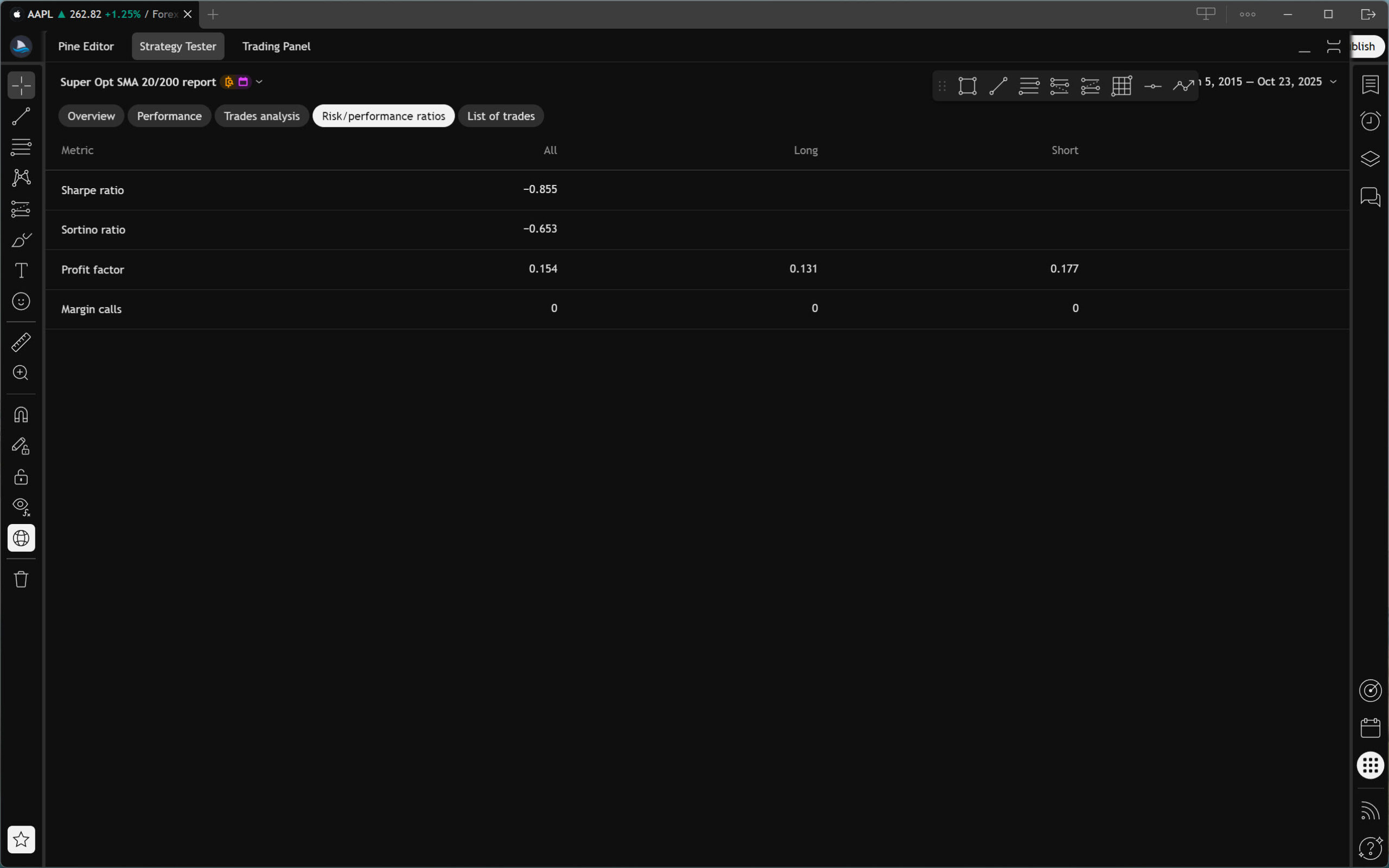Open the emoji icons tool
The height and width of the screenshot is (868, 1389).
(x=21, y=302)
